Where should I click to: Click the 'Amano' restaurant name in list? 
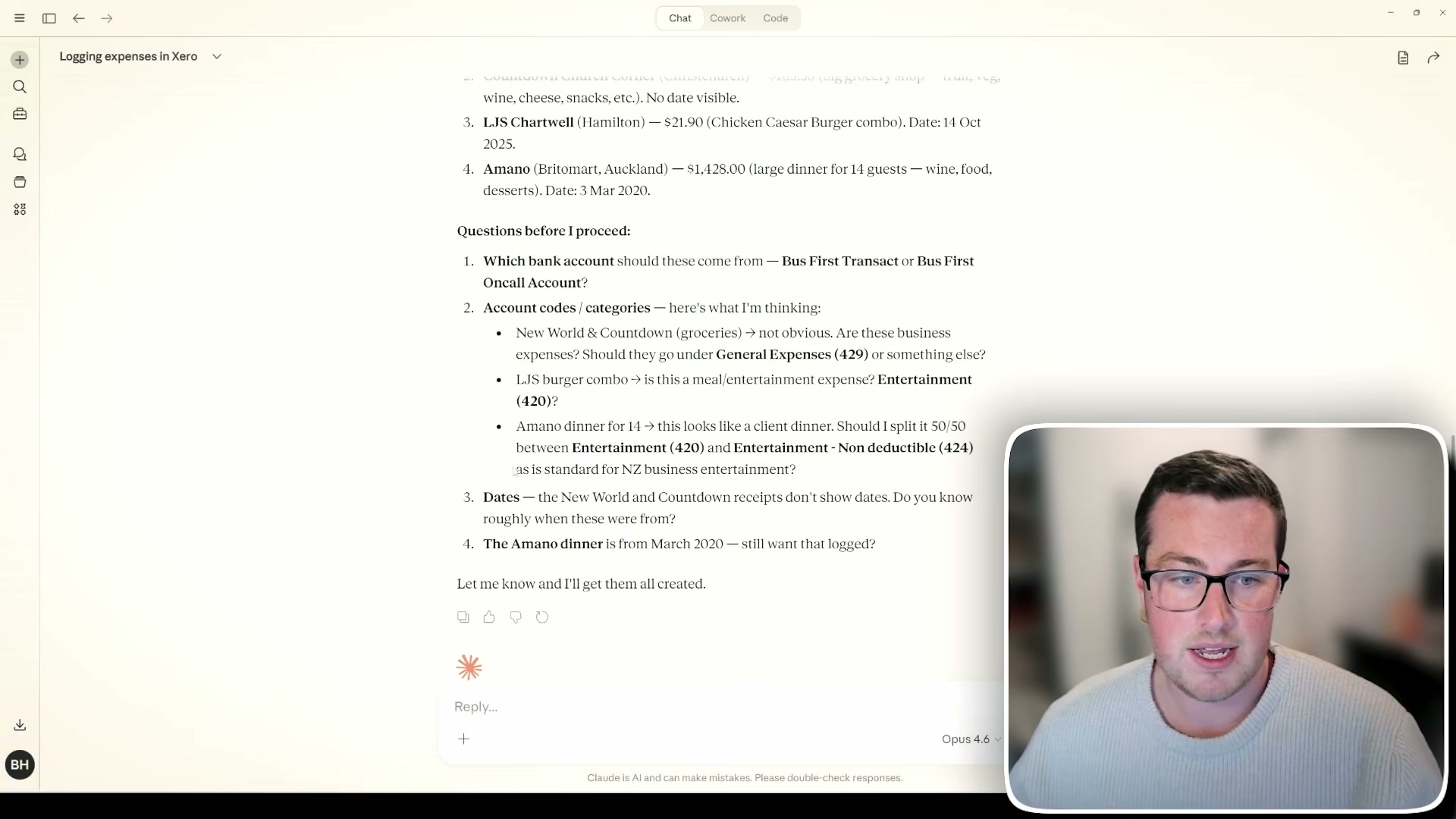point(507,169)
